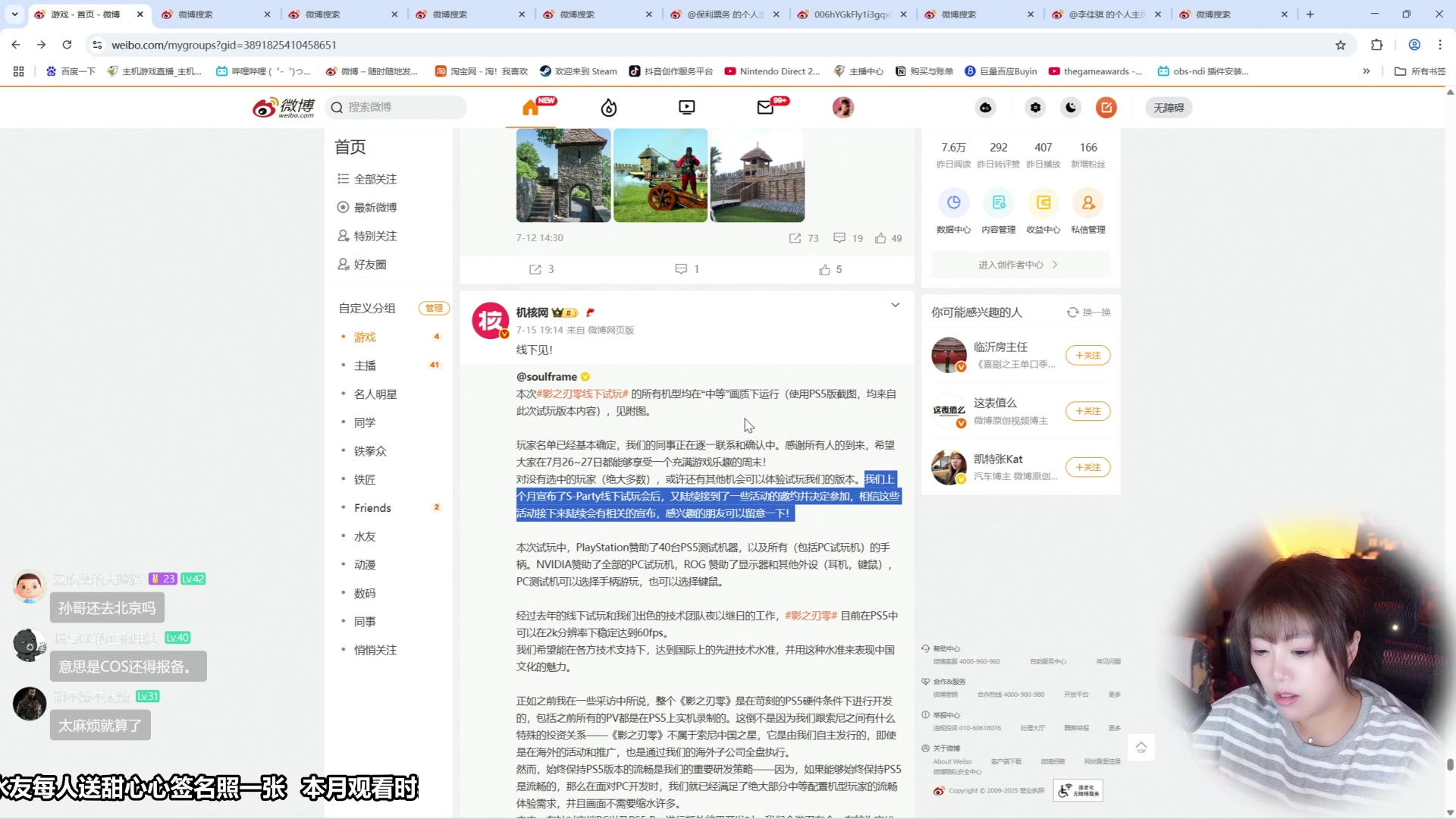Open the Weibo settings gear icon

[x=1034, y=108]
